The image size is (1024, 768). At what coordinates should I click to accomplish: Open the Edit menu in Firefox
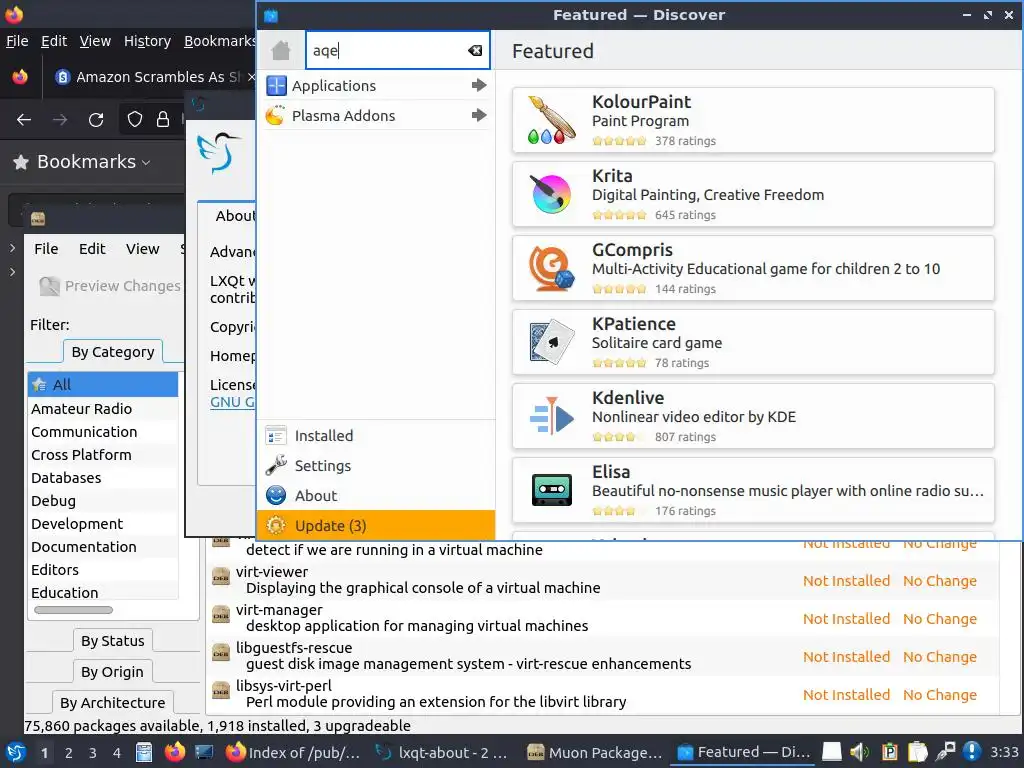click(54, 41)
